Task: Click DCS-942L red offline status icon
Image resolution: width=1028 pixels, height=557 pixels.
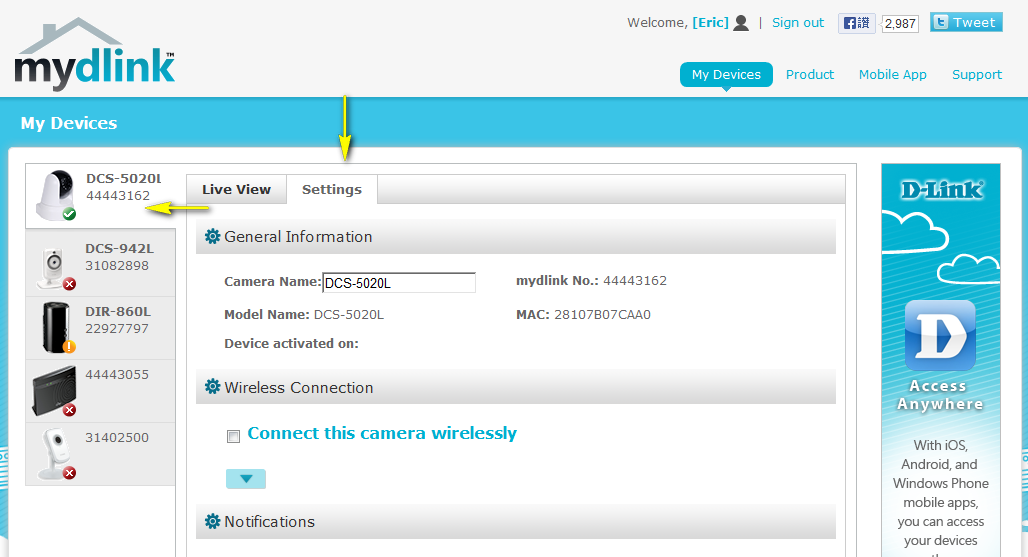Action: 69,284
